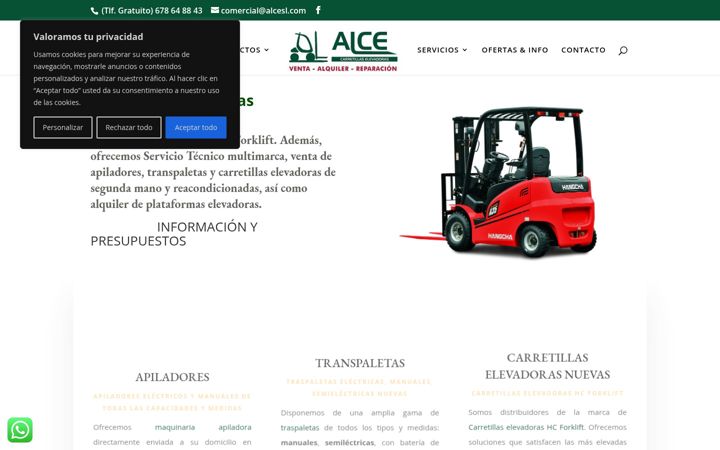Viewport: 720px width, 450px height.
Task: Expand the Servicios menu chevron
Action: tap(465, 50)
